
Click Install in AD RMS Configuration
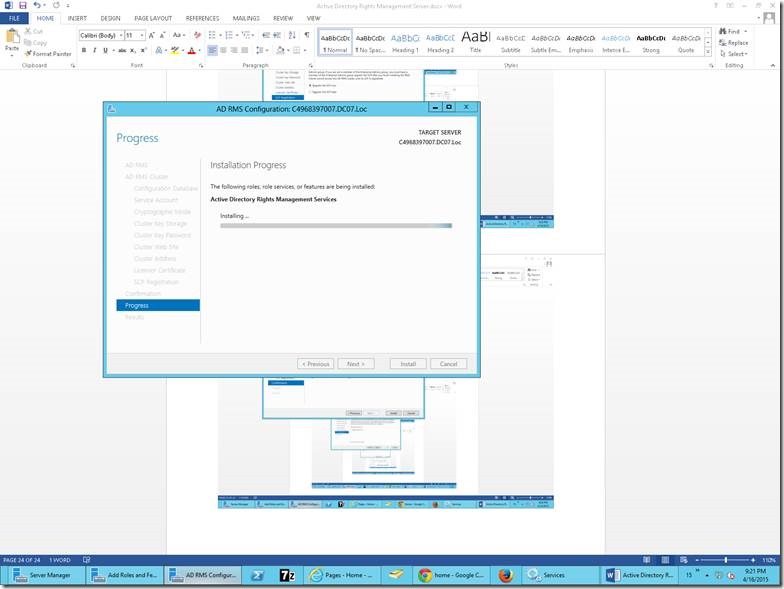coord(408,364)
